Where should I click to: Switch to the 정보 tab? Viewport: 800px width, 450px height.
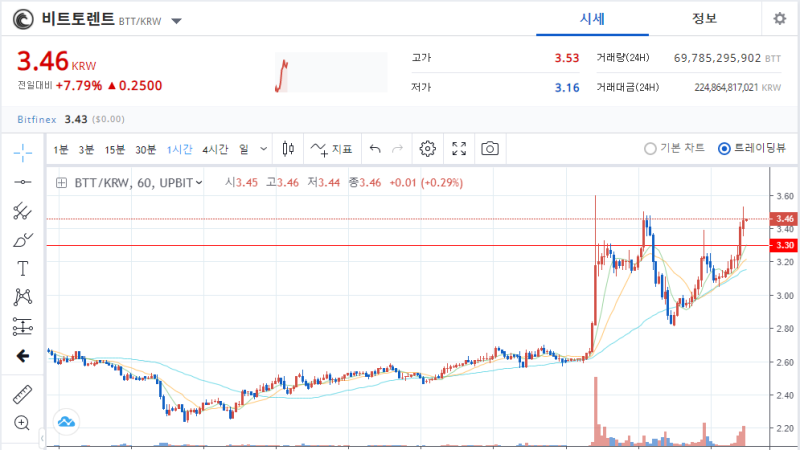pyautogui.click(x=705, y=19)
